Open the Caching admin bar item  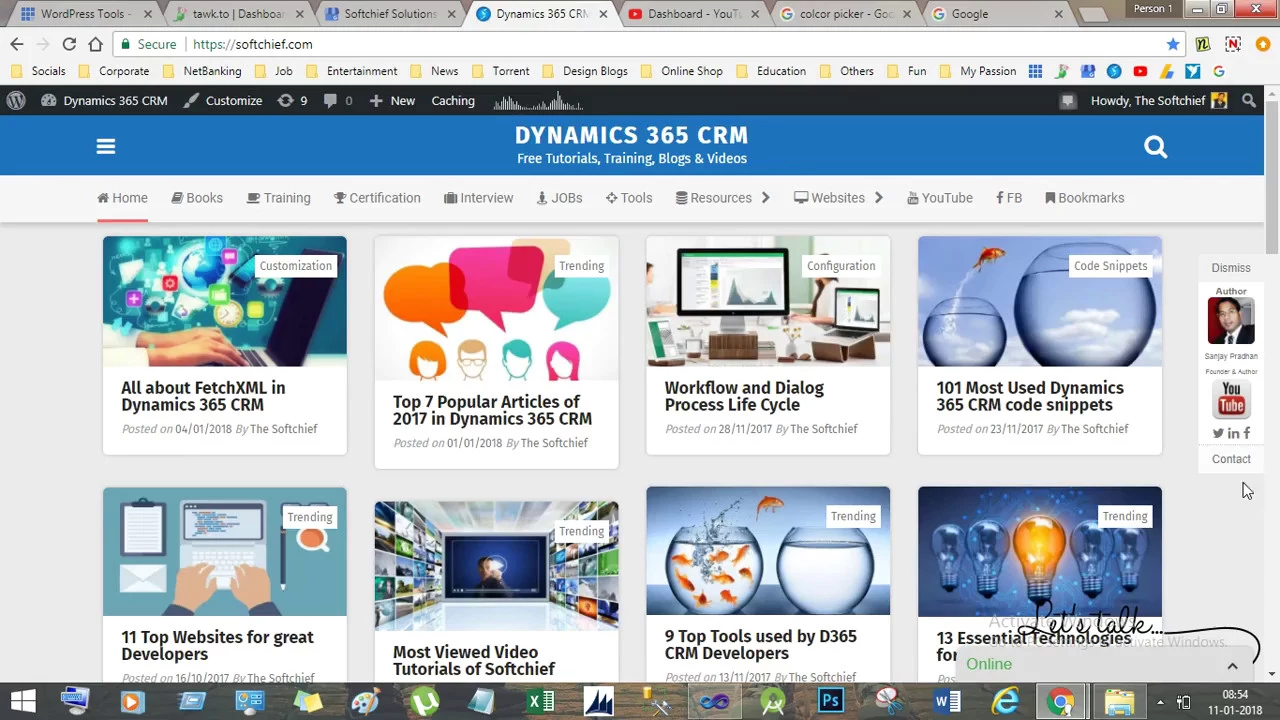tap(453, 100)
